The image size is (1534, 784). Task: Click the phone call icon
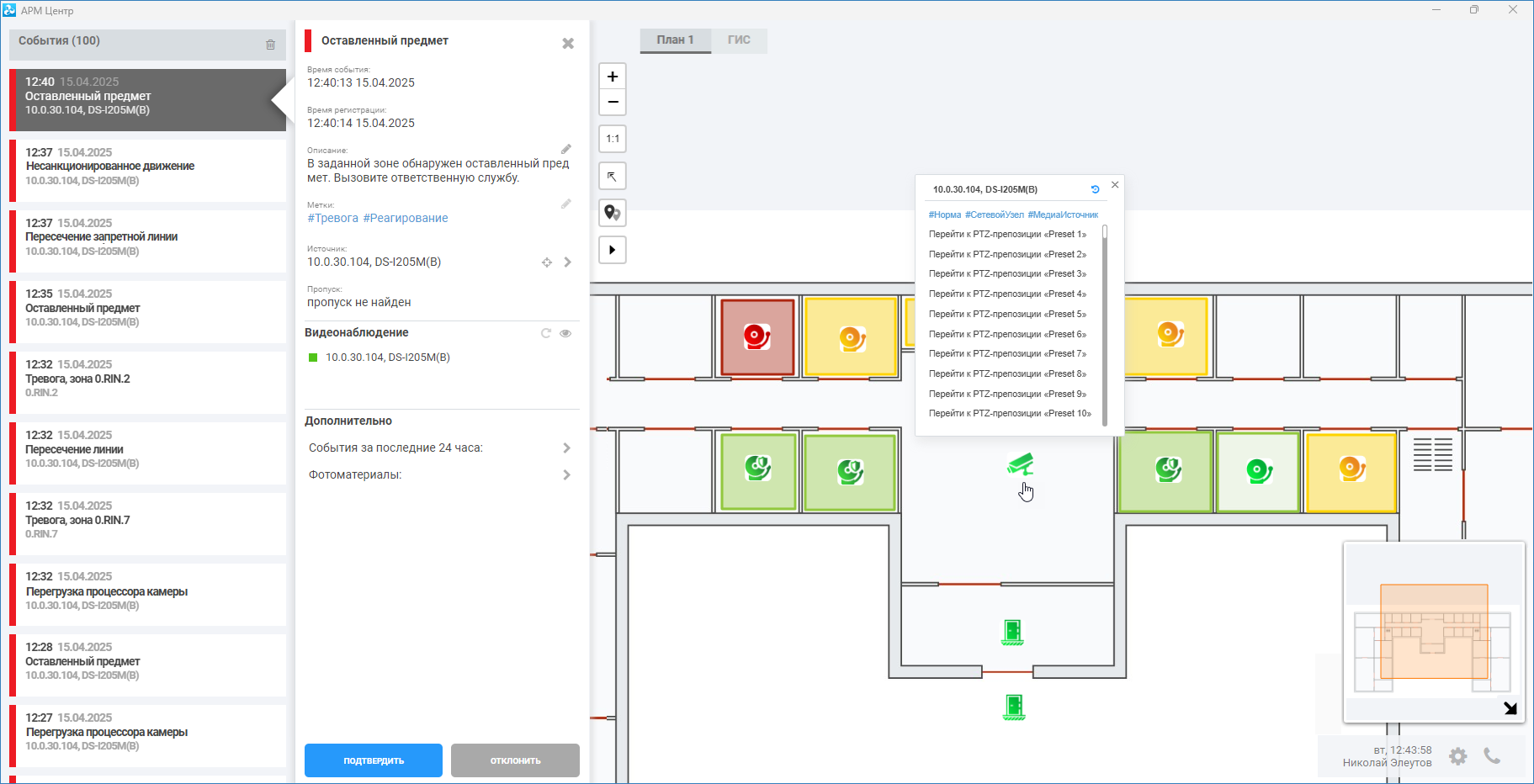click(1492, 756)
